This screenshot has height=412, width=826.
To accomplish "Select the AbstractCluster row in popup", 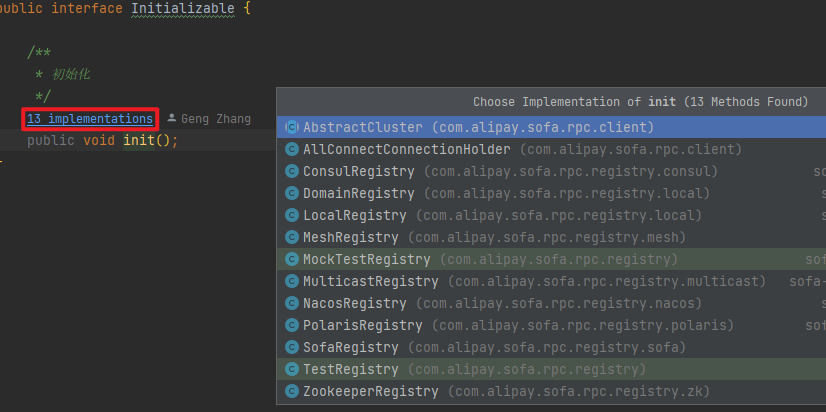I will (551, 127).
